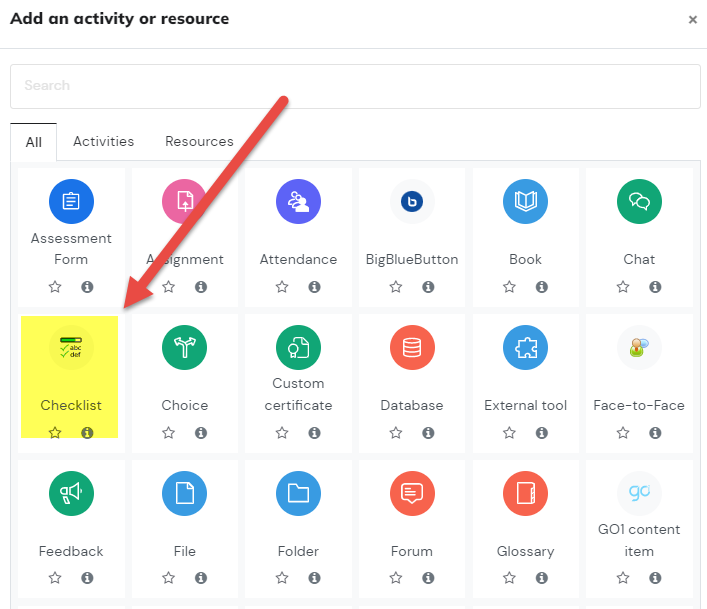View info about the Folder resource

(x=314, y=578)
